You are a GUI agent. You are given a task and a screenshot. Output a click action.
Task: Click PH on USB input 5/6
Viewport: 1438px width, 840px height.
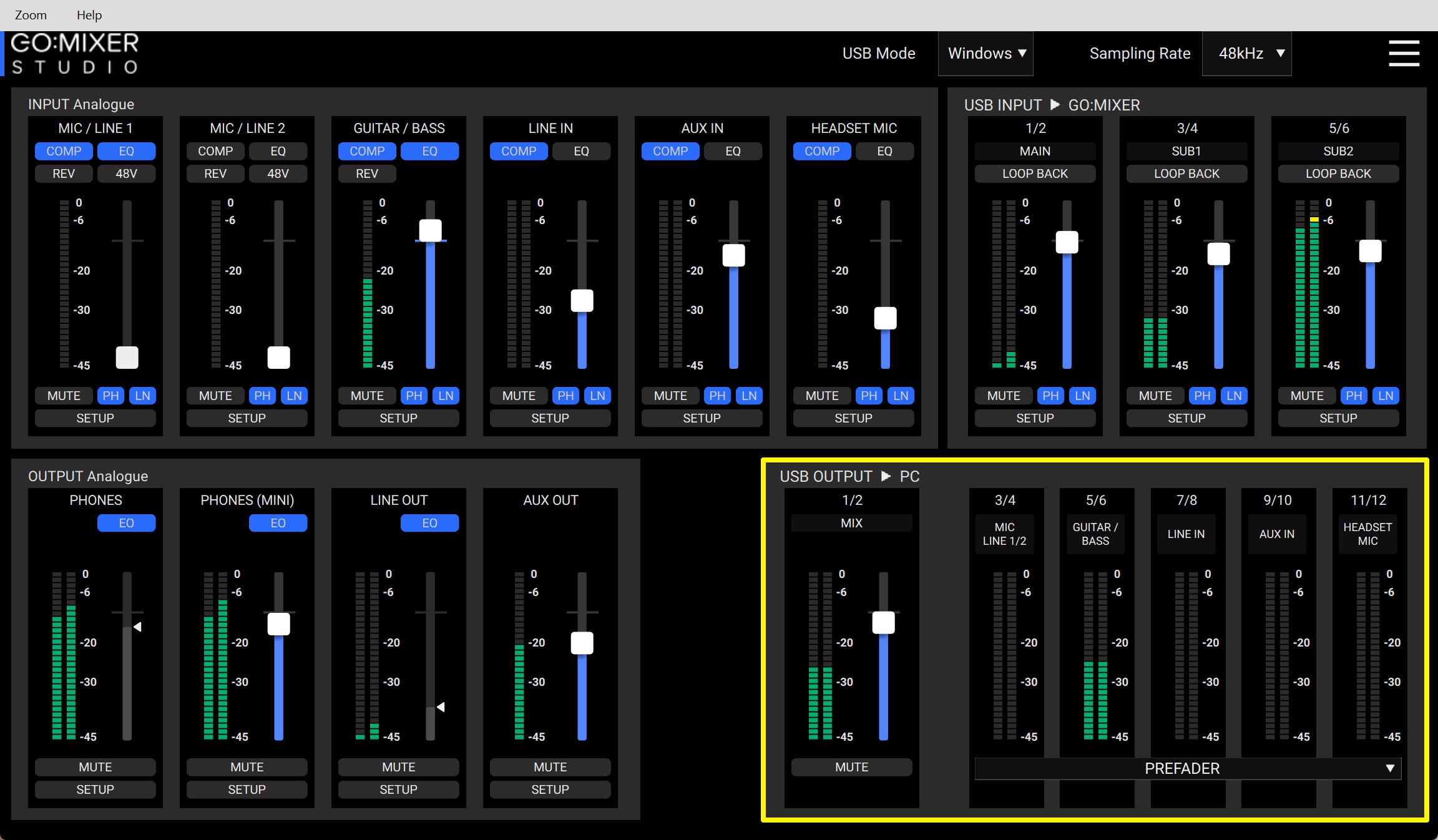coord(1354,396)
